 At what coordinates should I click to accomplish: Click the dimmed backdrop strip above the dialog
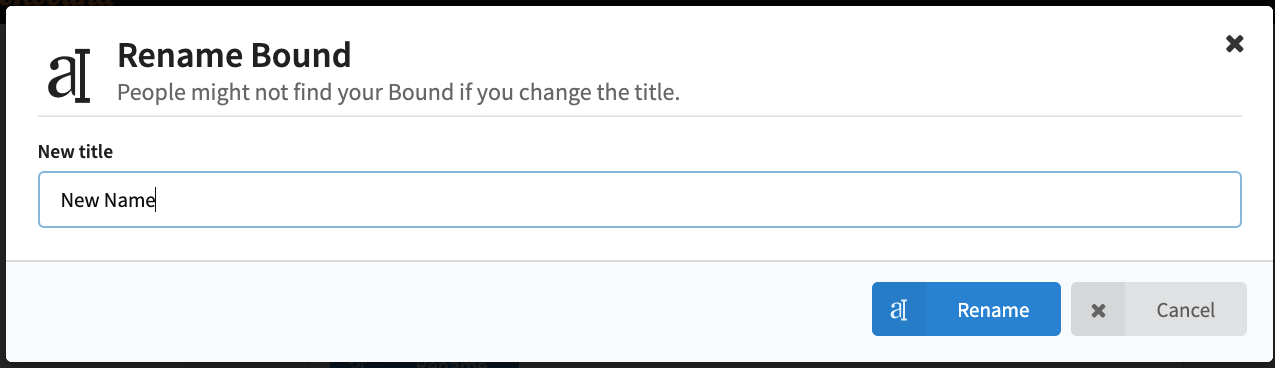point(640,3)
